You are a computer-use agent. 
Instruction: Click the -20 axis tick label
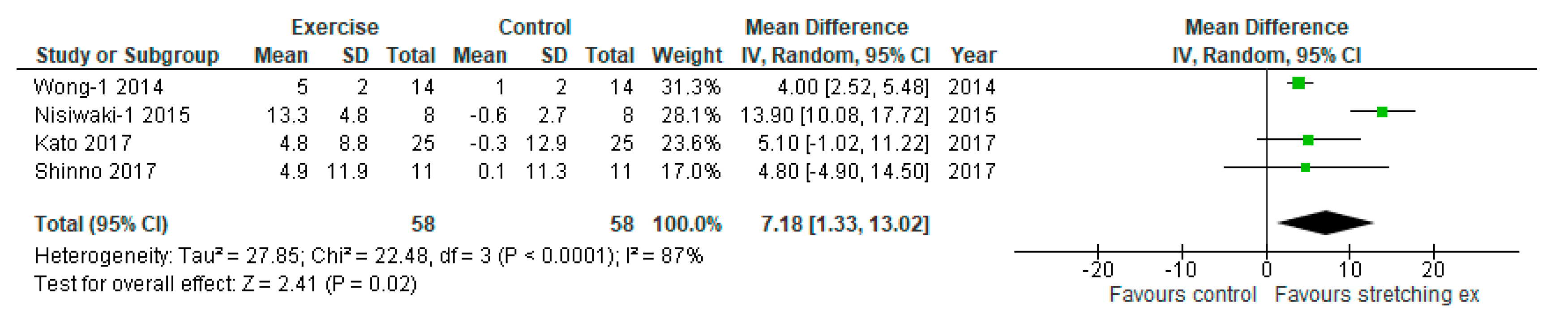(1097, 269)
